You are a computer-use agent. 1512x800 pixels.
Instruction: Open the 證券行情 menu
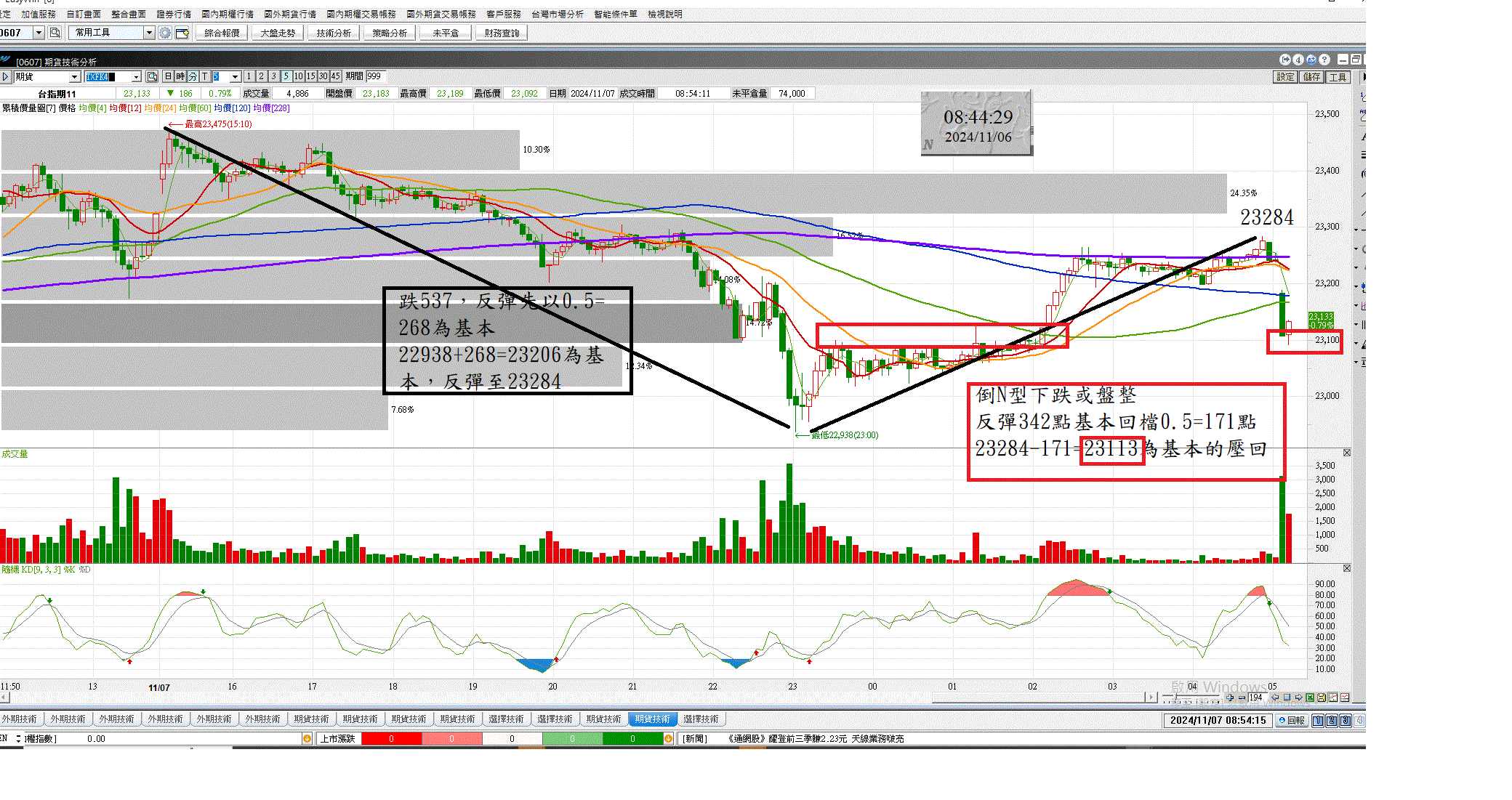[174, 14]
